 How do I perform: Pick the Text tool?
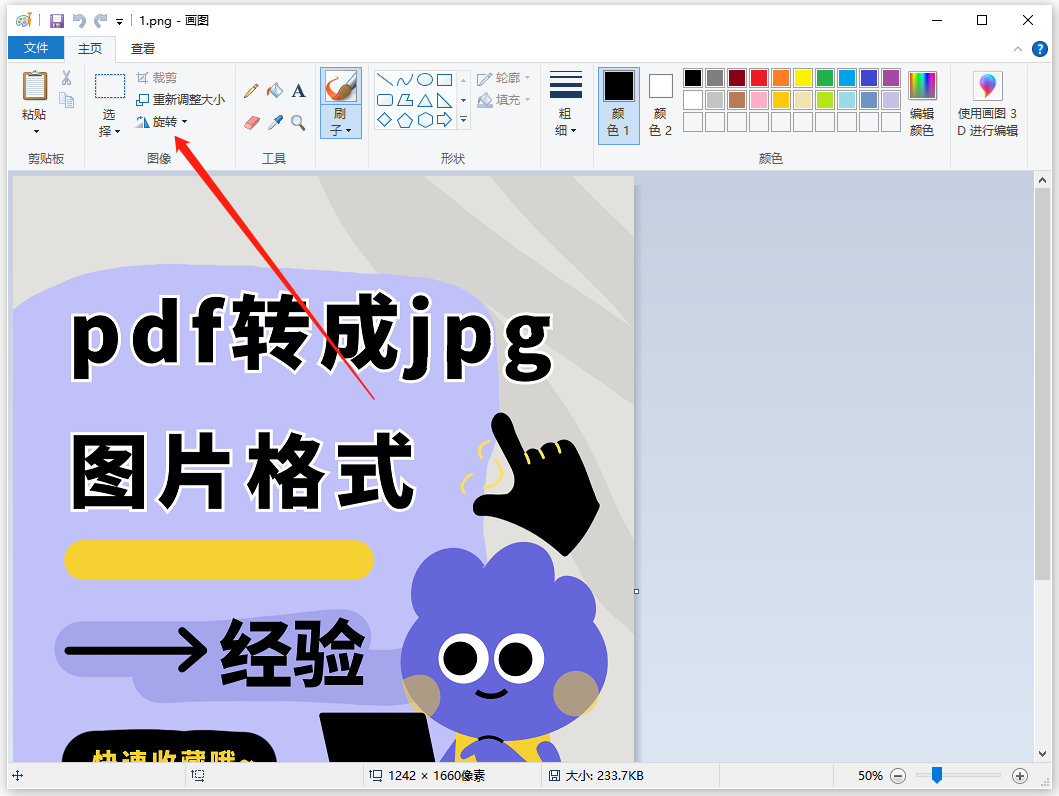click(298, 89)
